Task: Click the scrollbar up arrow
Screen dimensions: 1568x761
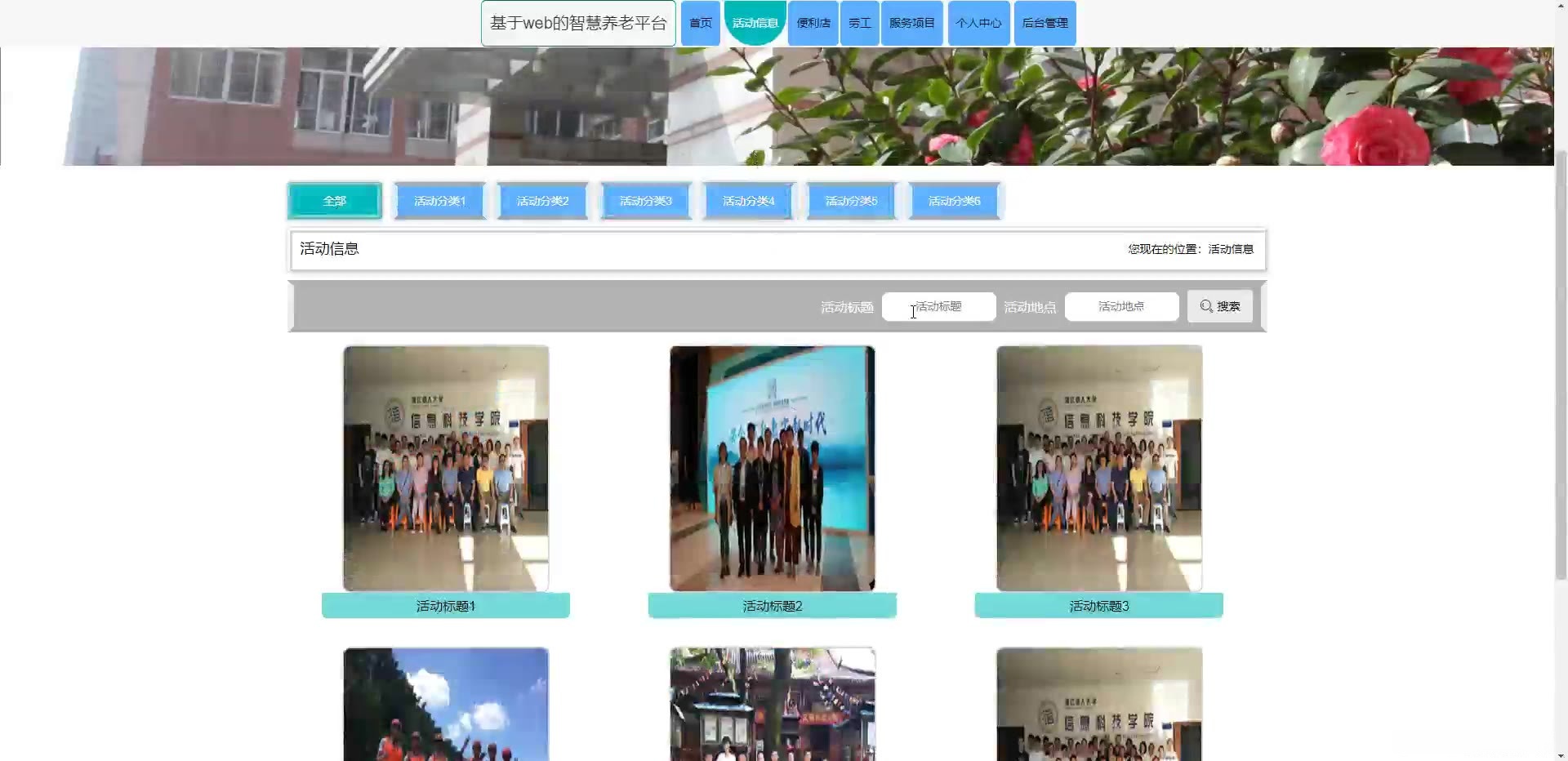Action: pyautogui.click(x=1561, y=6)
